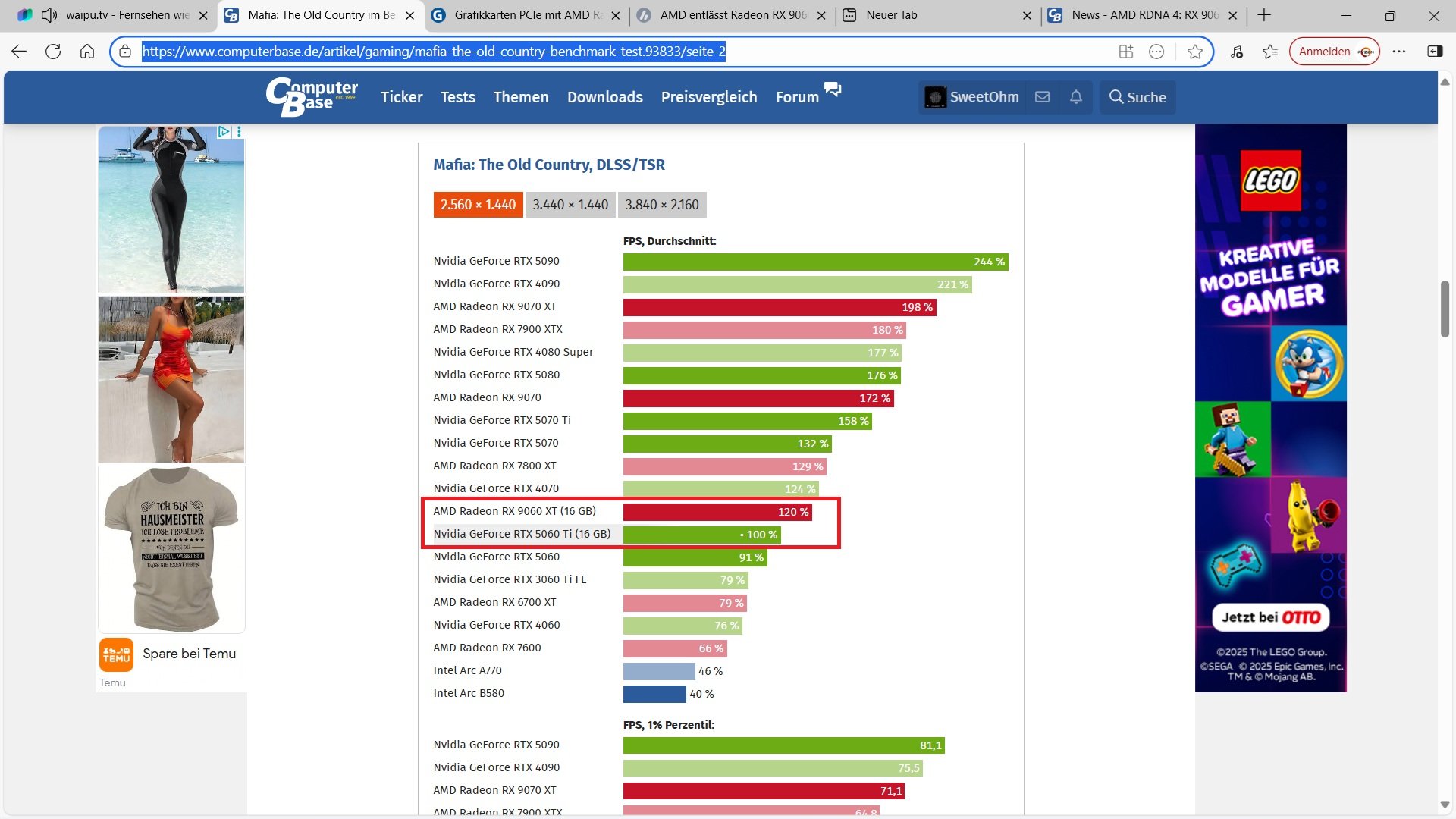This screenshot has width=1456, height=819.
Task: Open ComputerBase messages envelope icon
Action: 1042,97
